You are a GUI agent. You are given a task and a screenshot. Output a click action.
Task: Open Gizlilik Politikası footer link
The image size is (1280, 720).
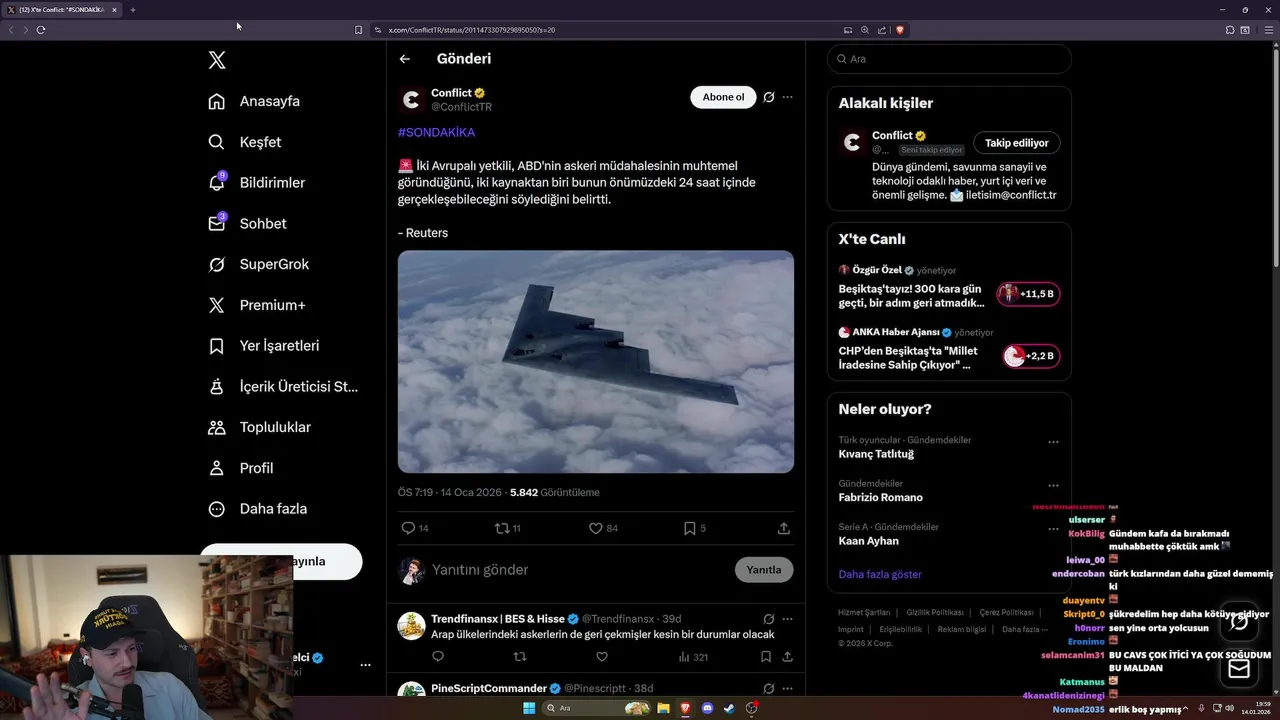point(935,612)
